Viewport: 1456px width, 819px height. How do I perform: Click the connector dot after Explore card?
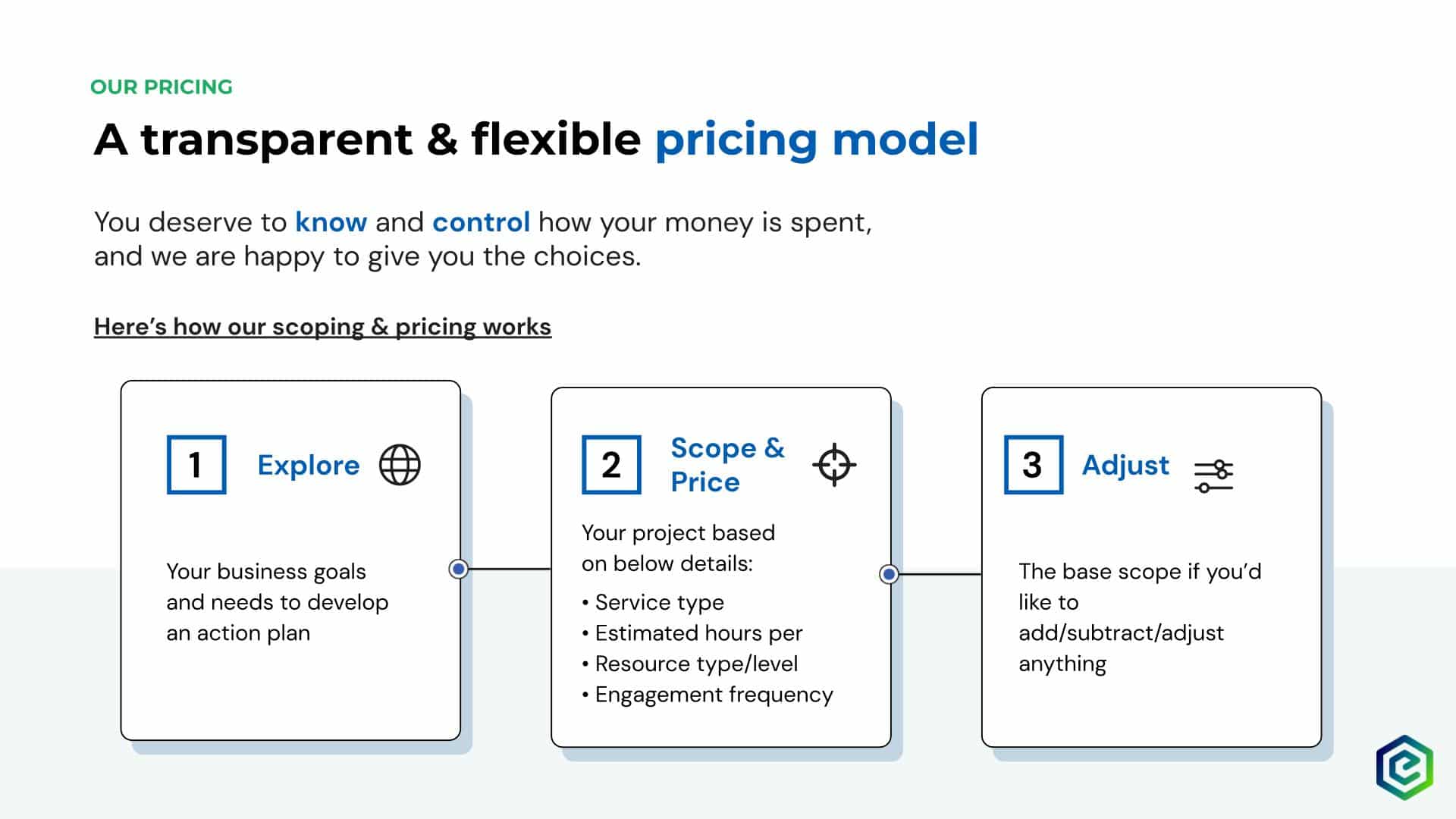458,569
